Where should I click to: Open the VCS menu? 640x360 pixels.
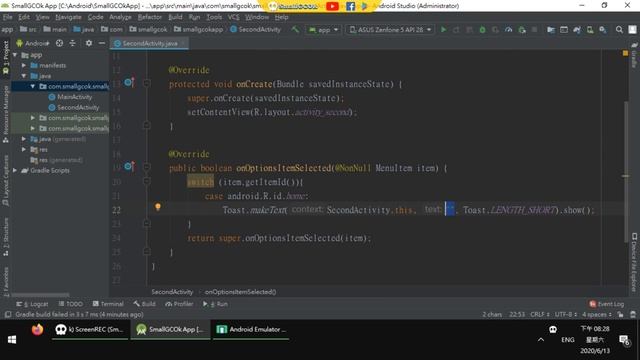233,17
